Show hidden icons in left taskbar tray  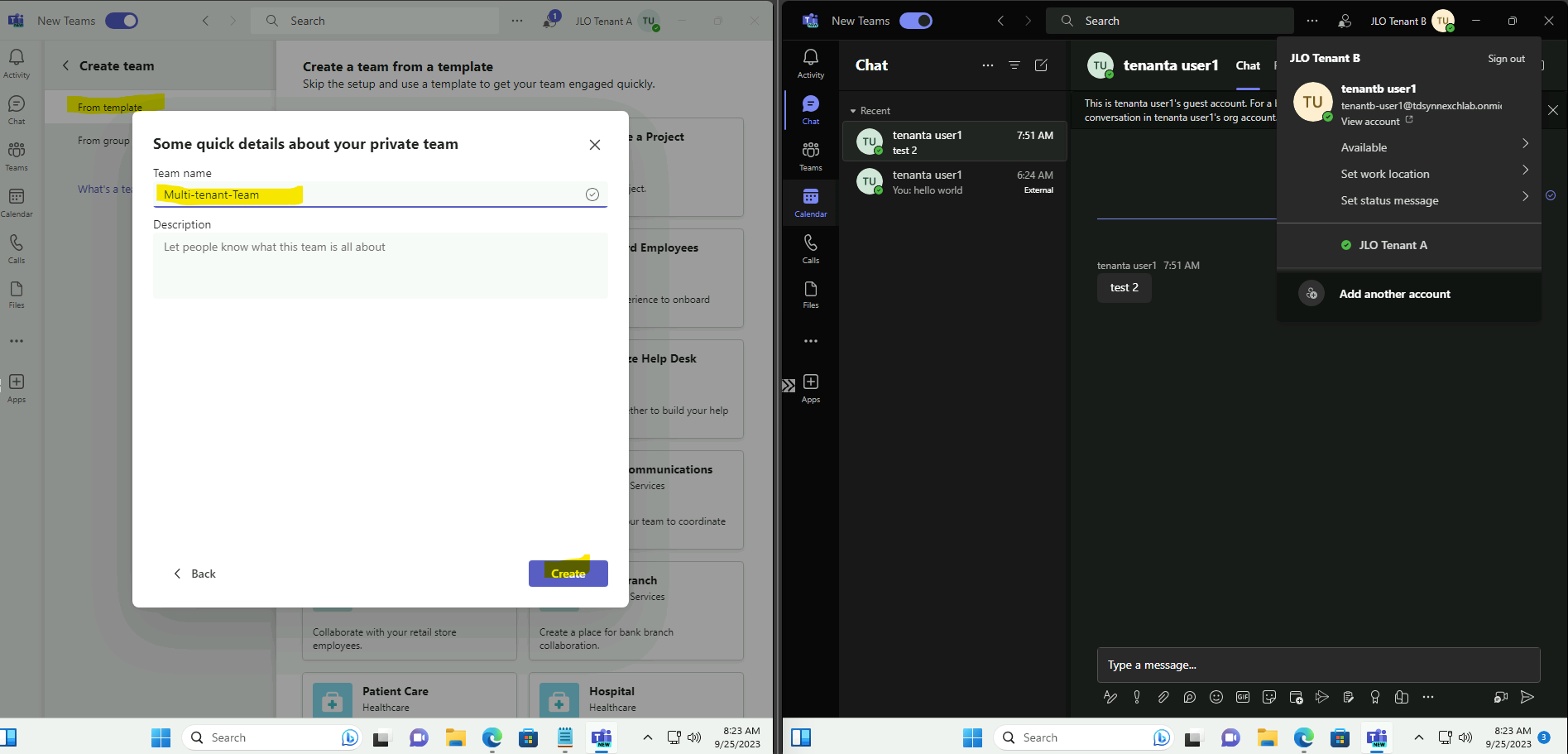[x=648, y=737]
